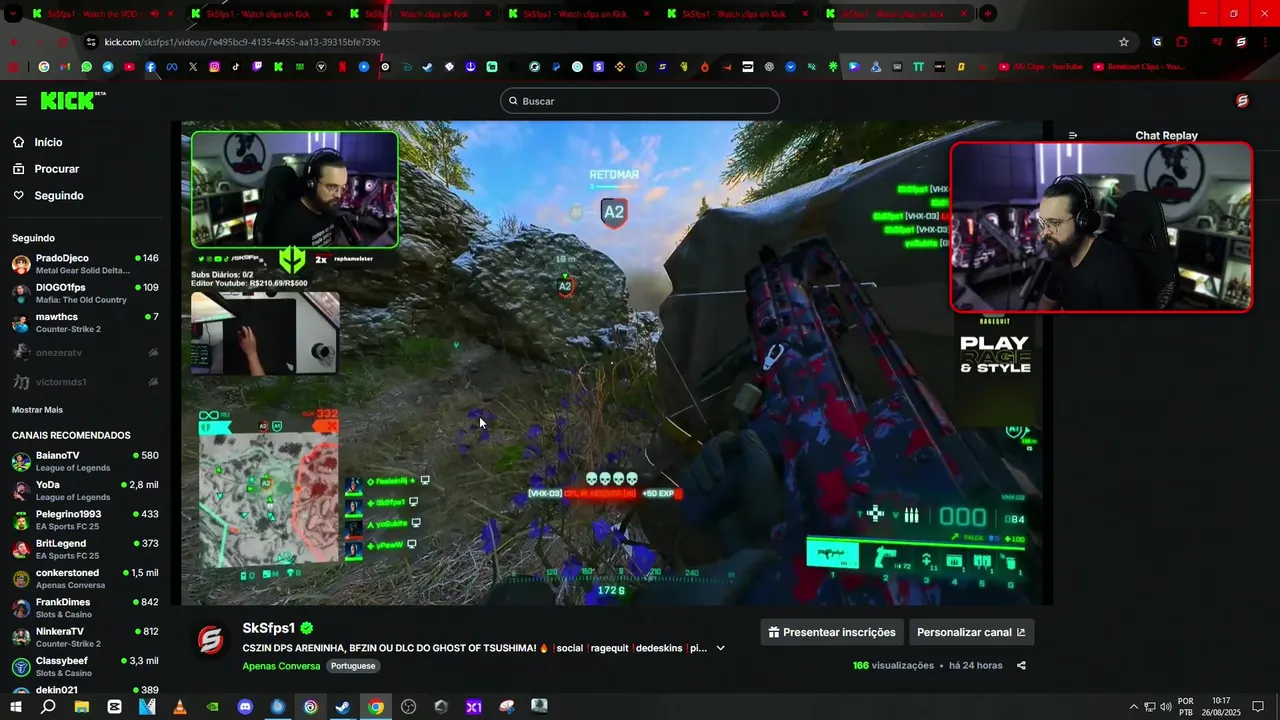Open Telegram bookmark in bookmarks bar
Screen dimensions: 1280x720
click(108, 67)
